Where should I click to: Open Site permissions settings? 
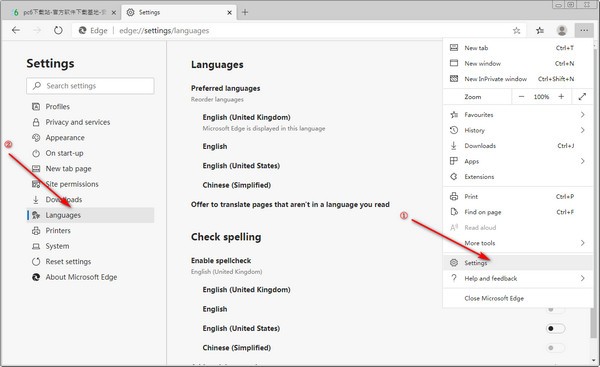coord(90,184)
